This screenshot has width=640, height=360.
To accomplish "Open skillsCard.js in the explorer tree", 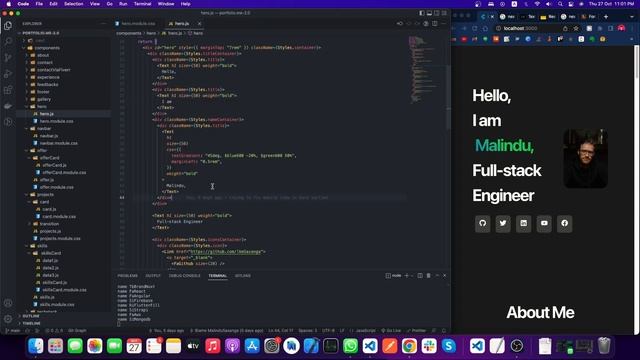I will pyautogui.click(x=55, y=282).
